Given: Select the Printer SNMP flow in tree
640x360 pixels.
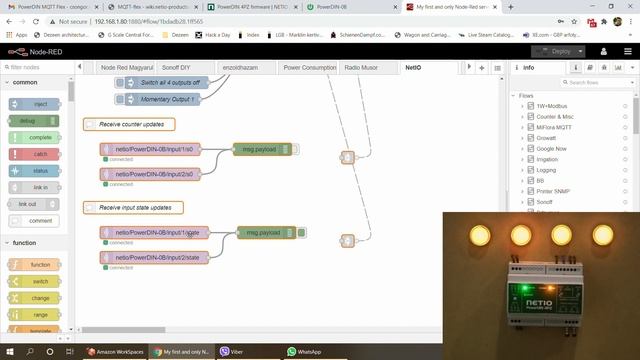Looking at the screenshot, I should pyautogui.click(x=553, y=191).
